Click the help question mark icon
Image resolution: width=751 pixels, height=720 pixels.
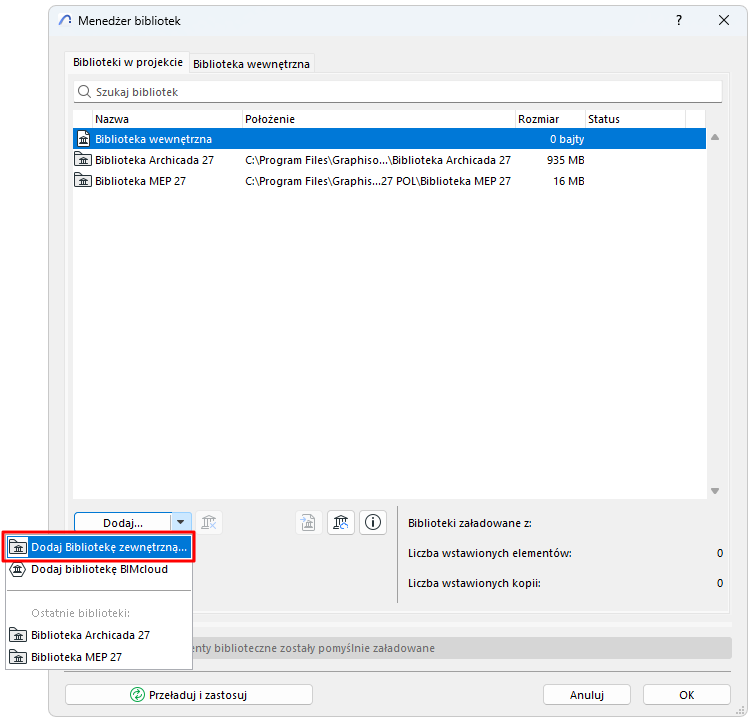679,20
